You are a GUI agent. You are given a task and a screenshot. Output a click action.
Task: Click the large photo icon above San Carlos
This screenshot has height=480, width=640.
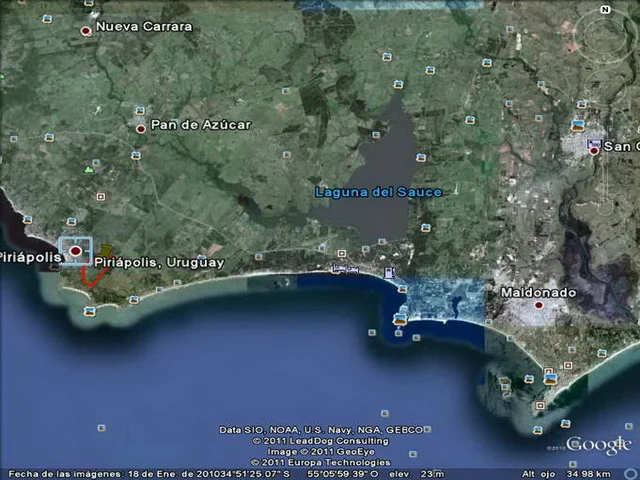(578, 125)
